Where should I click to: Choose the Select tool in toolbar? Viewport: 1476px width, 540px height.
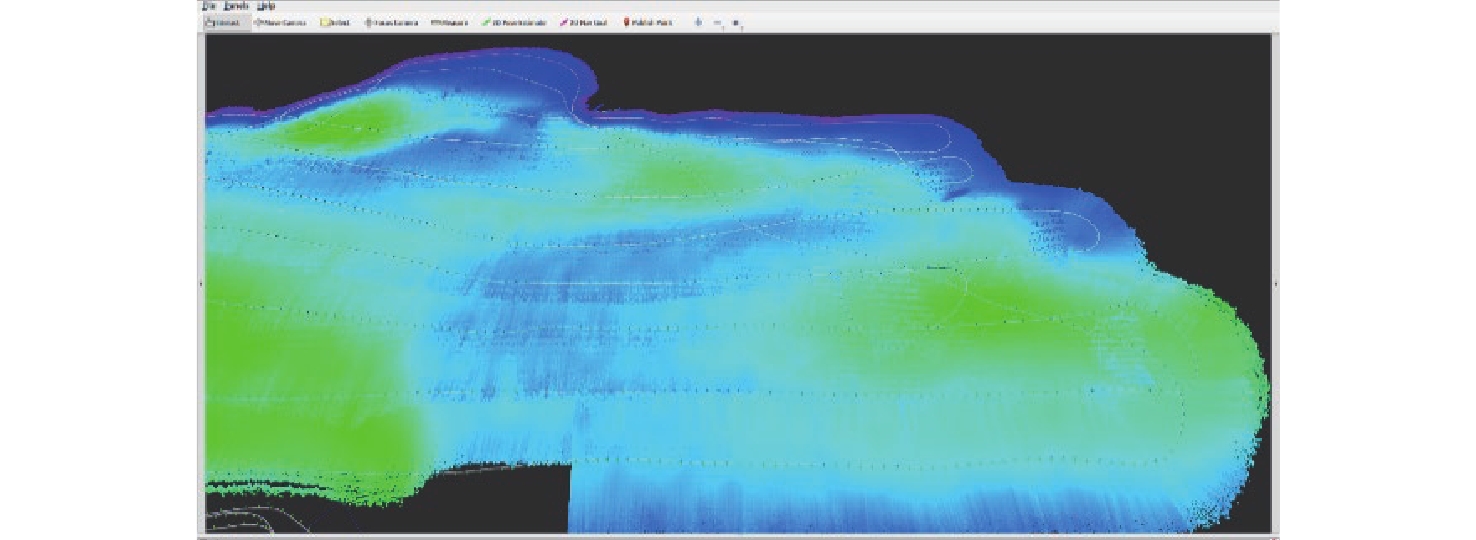pyautogui.click(x=335, y=22)
